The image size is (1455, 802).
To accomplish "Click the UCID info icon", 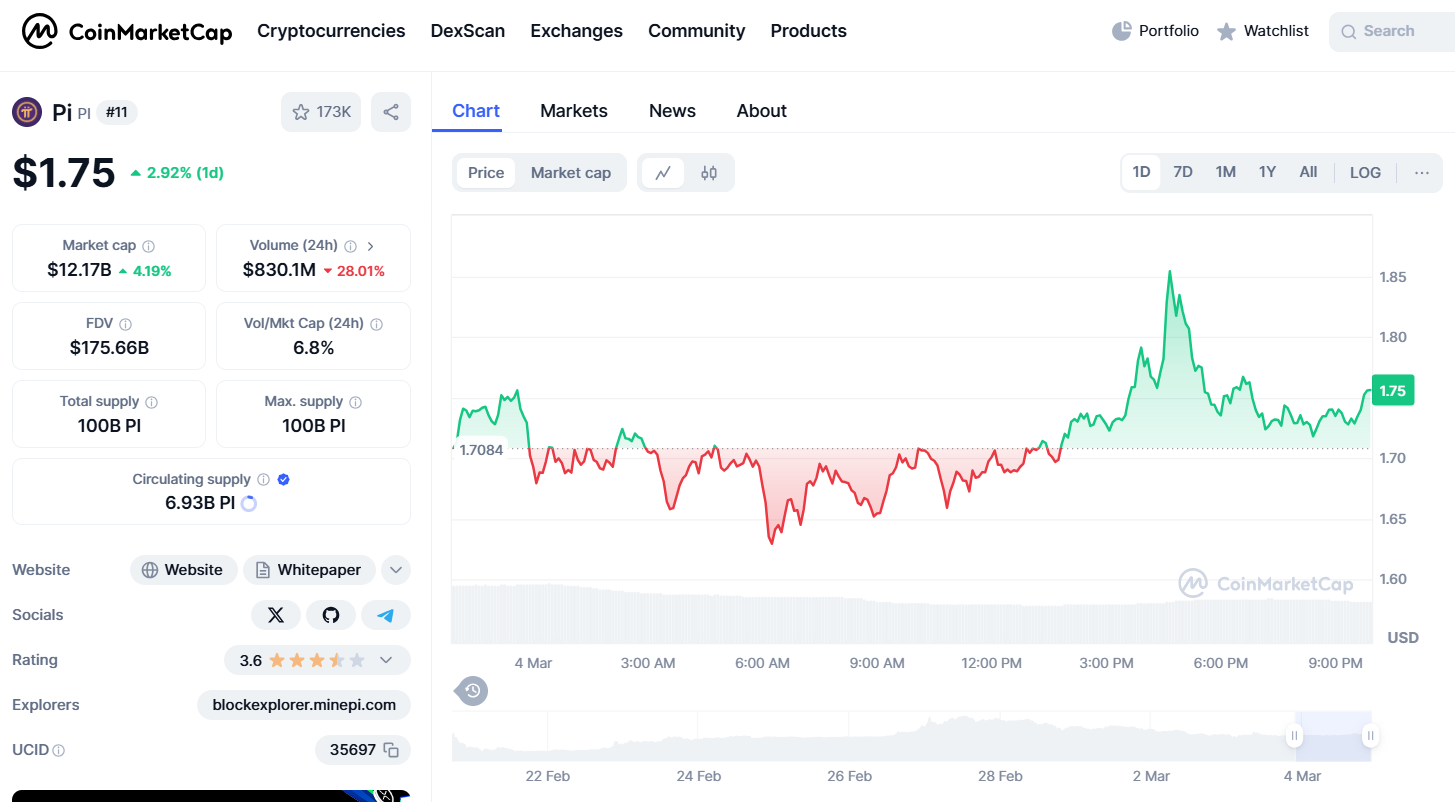I will coord(59,750).
